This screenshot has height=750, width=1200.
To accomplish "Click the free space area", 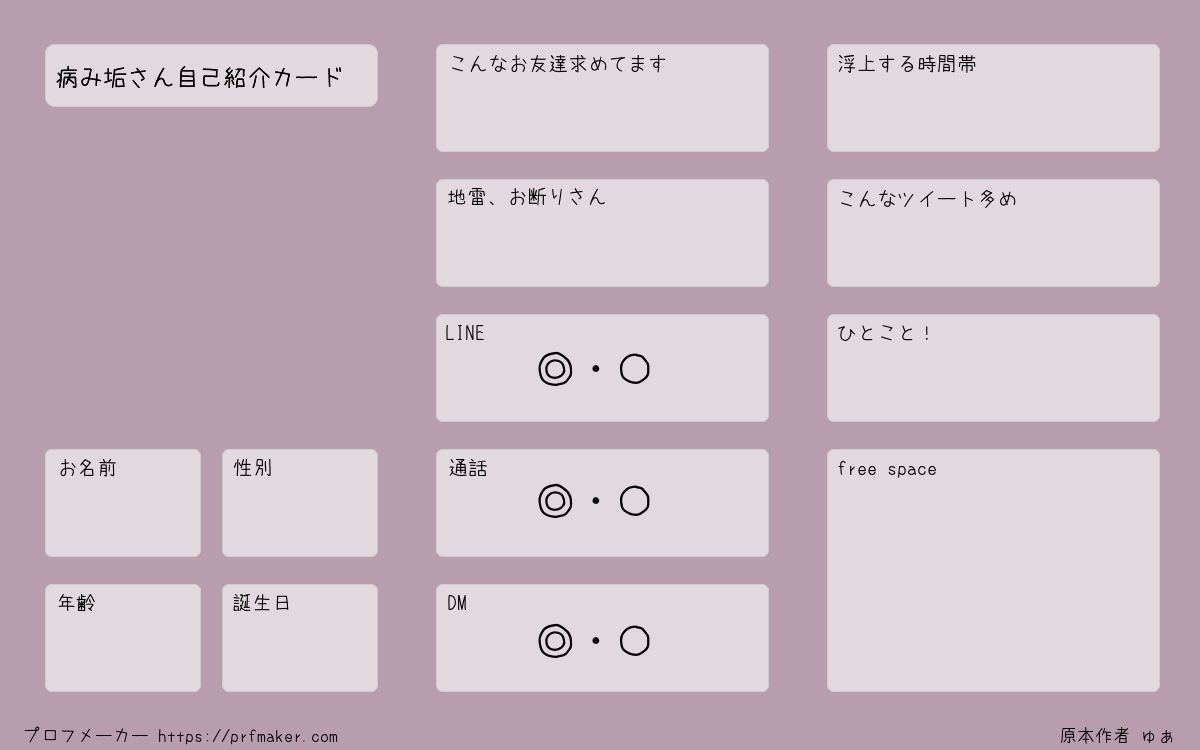I will coord(993,571).
